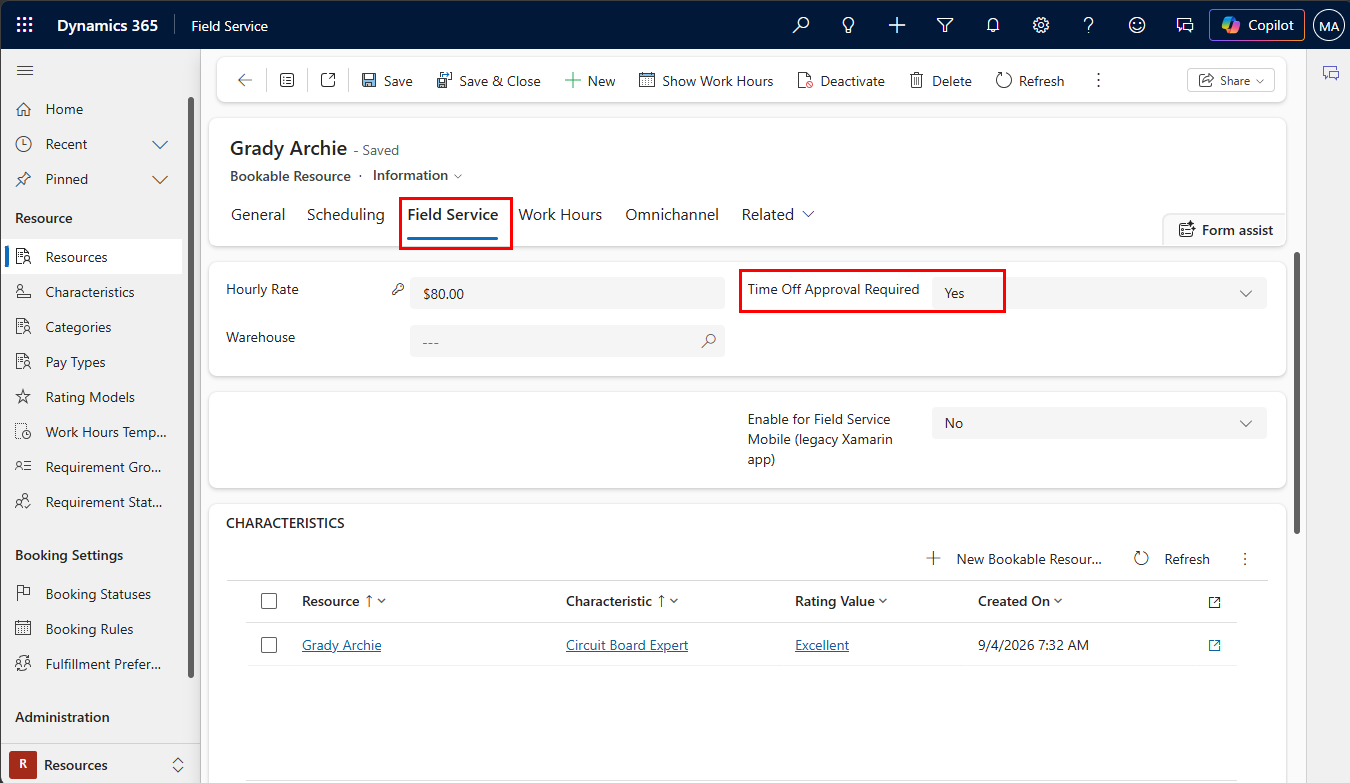The height and width of the screenshot is (783, 1350).
Task: Switch to the General tab
Action: pos(258,215)
